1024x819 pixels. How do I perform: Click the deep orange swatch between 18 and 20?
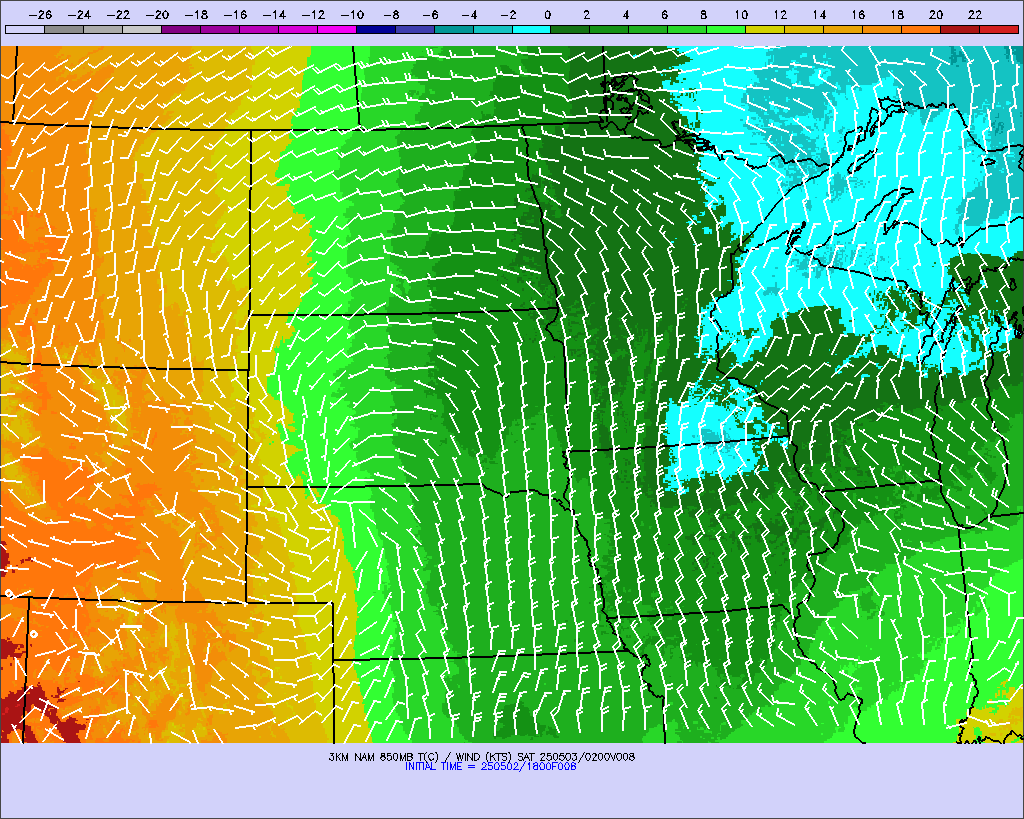pos(921,29)
